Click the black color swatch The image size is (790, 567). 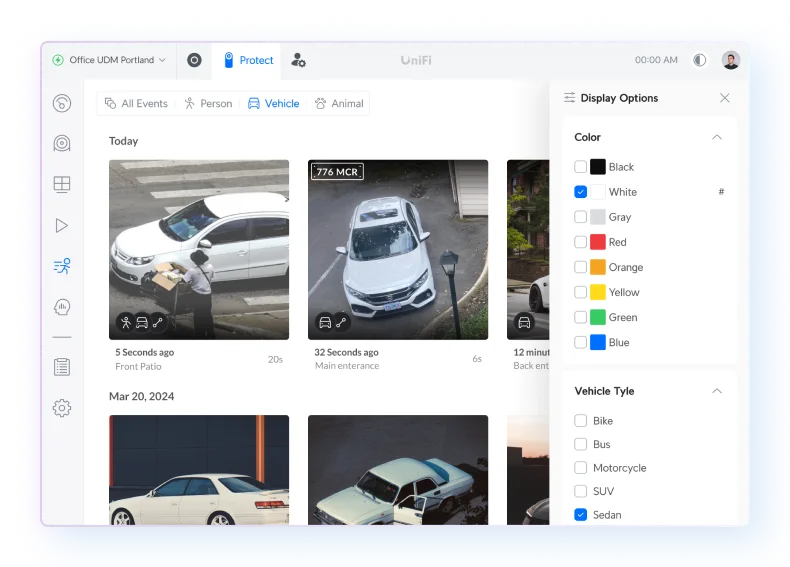point(598,167)
